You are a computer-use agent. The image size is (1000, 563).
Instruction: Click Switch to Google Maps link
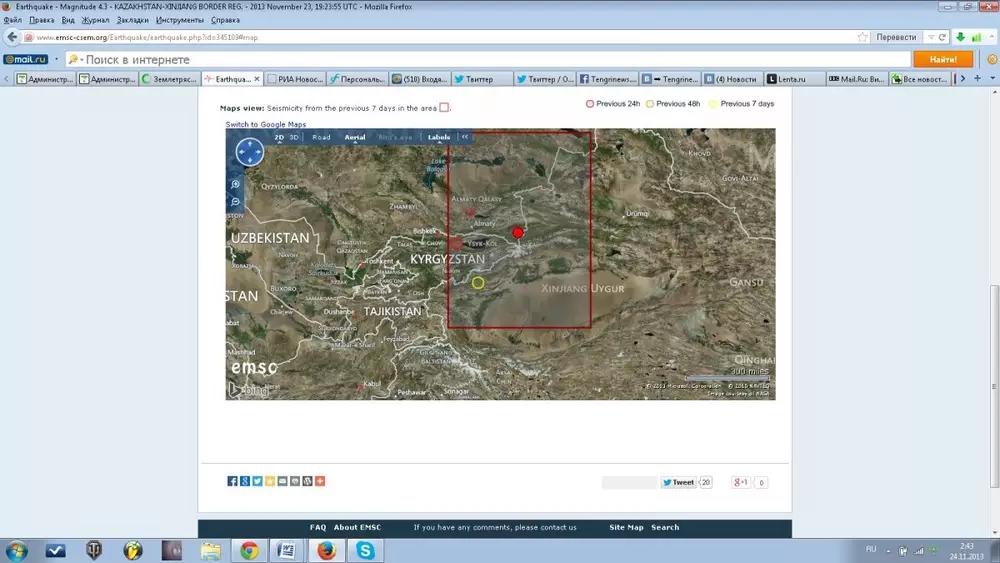[266, 125]
